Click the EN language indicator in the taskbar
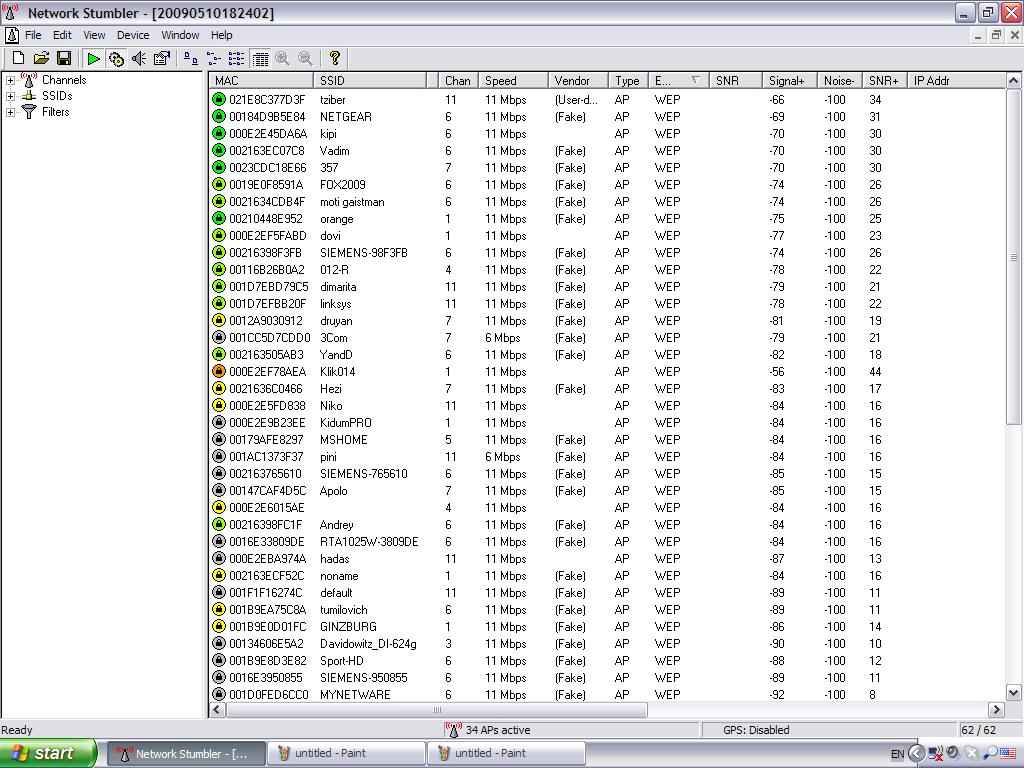1024x768 pixels. [897, 754]
